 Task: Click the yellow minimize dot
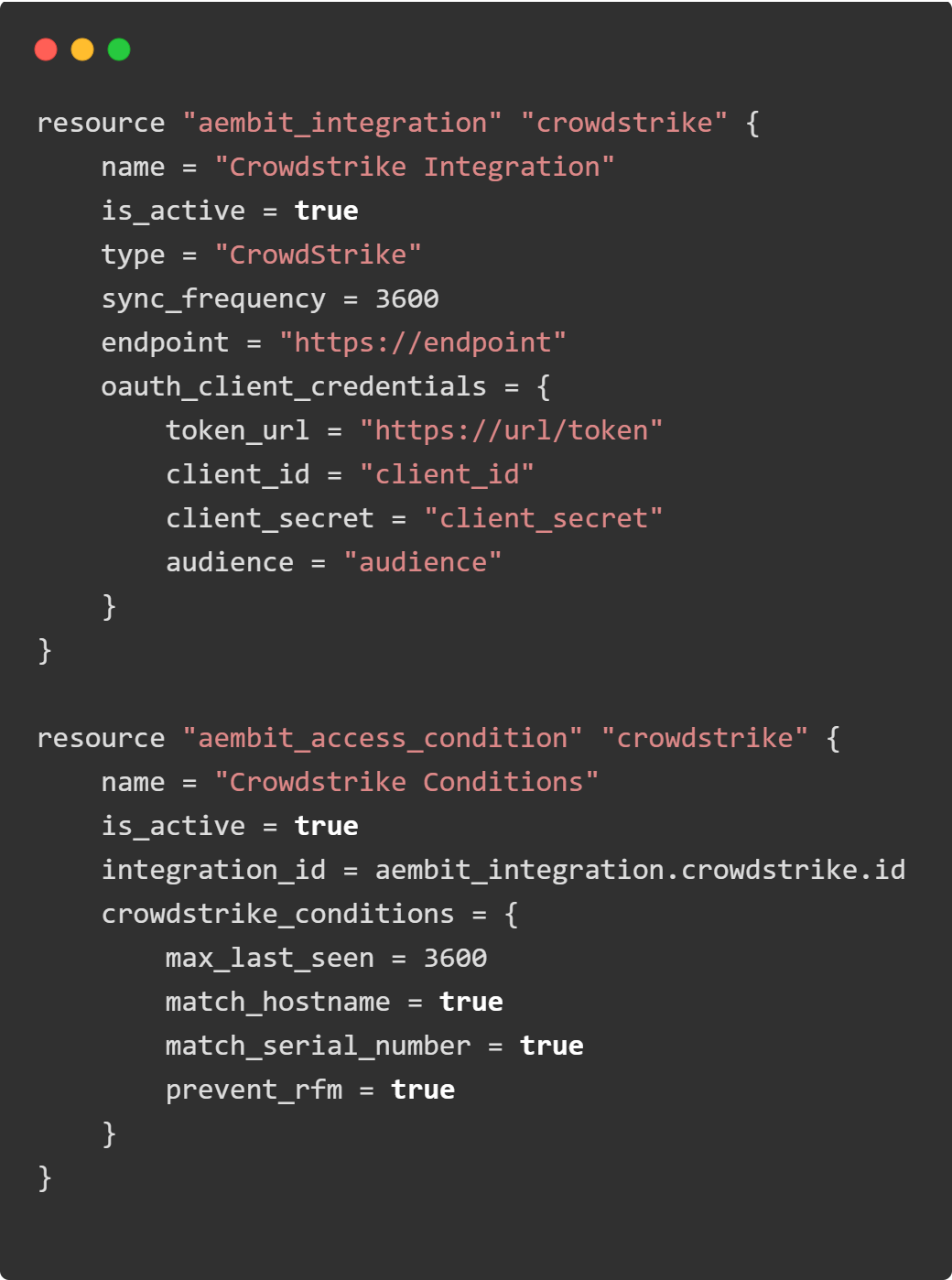pos(82,49)
